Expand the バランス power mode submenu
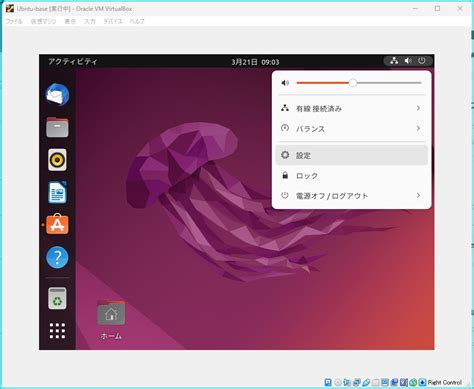The height and width of the screenshot is (389, 474). [x=351, y=128]
